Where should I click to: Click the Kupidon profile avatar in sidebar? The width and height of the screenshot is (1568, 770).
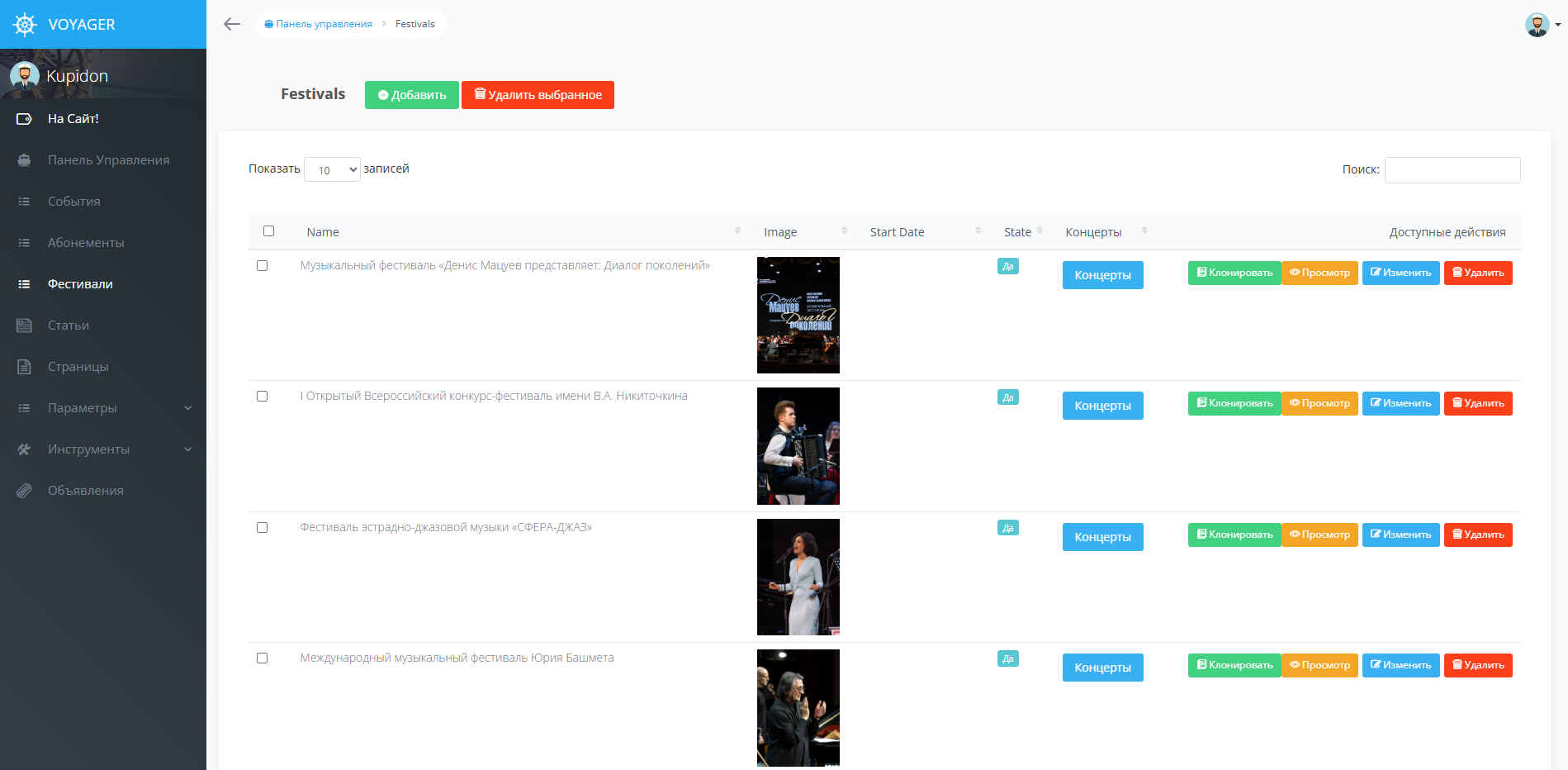tap(25, 75)
